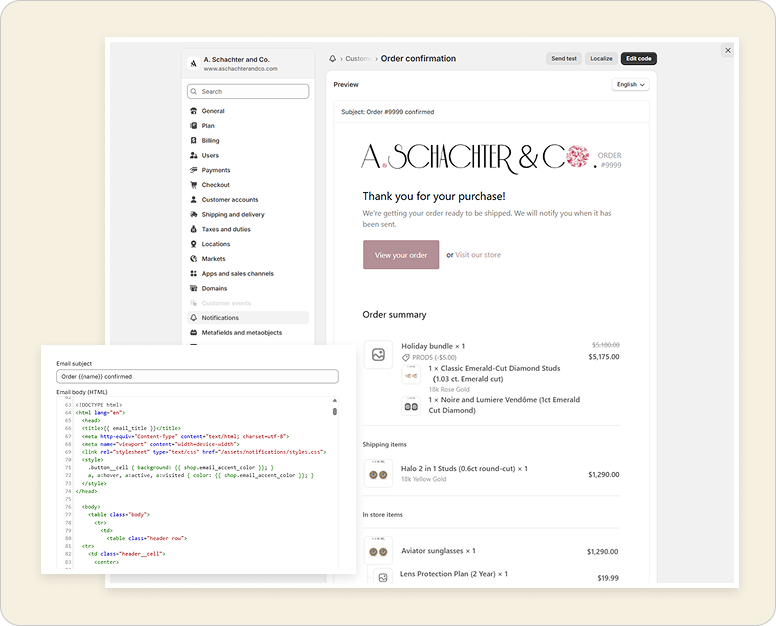Screen dimensions: 776x626
Task: Click the Customer breadcrumb link
Action: point(358,58)
